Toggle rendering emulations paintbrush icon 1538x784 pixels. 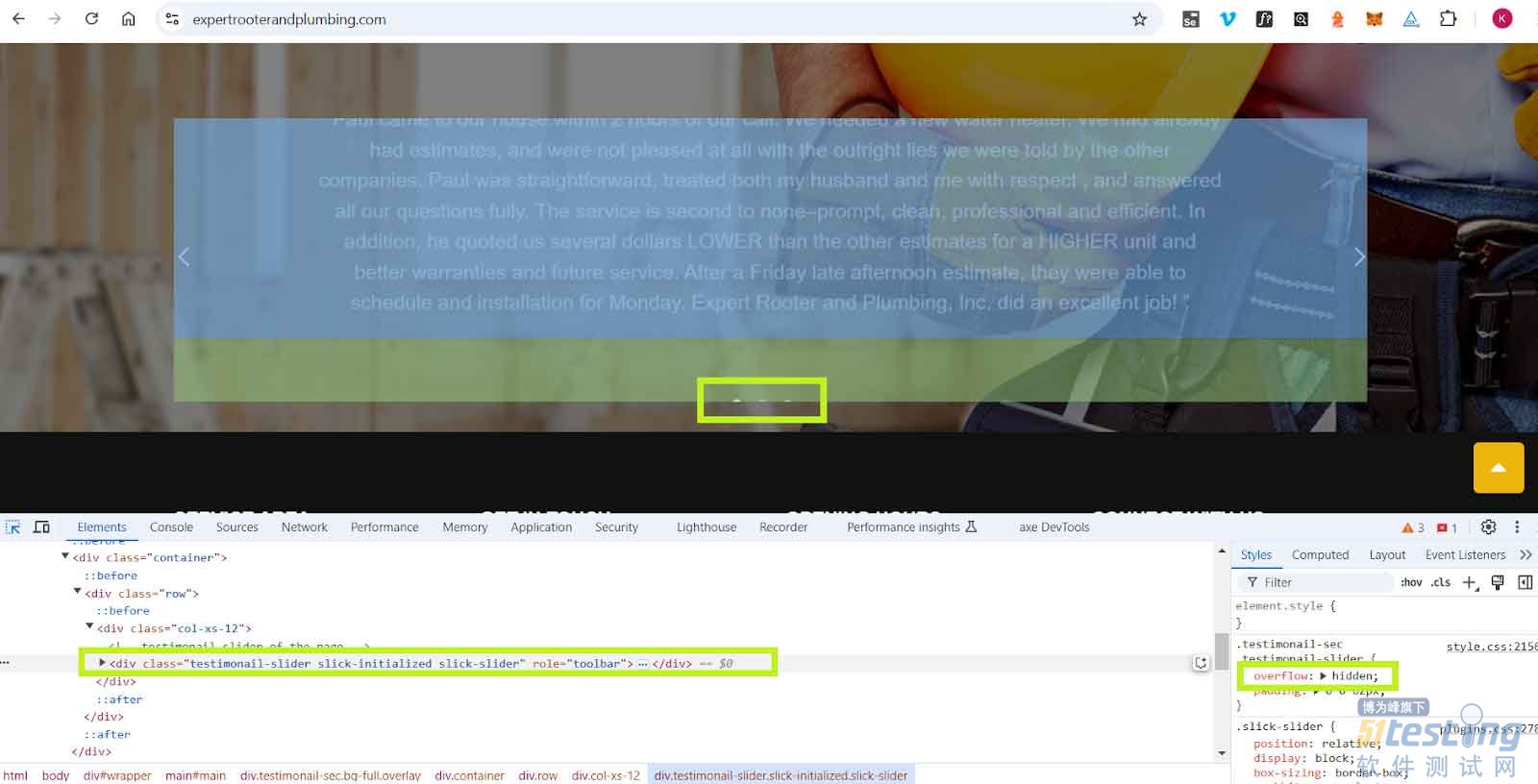click(1498, 582)
